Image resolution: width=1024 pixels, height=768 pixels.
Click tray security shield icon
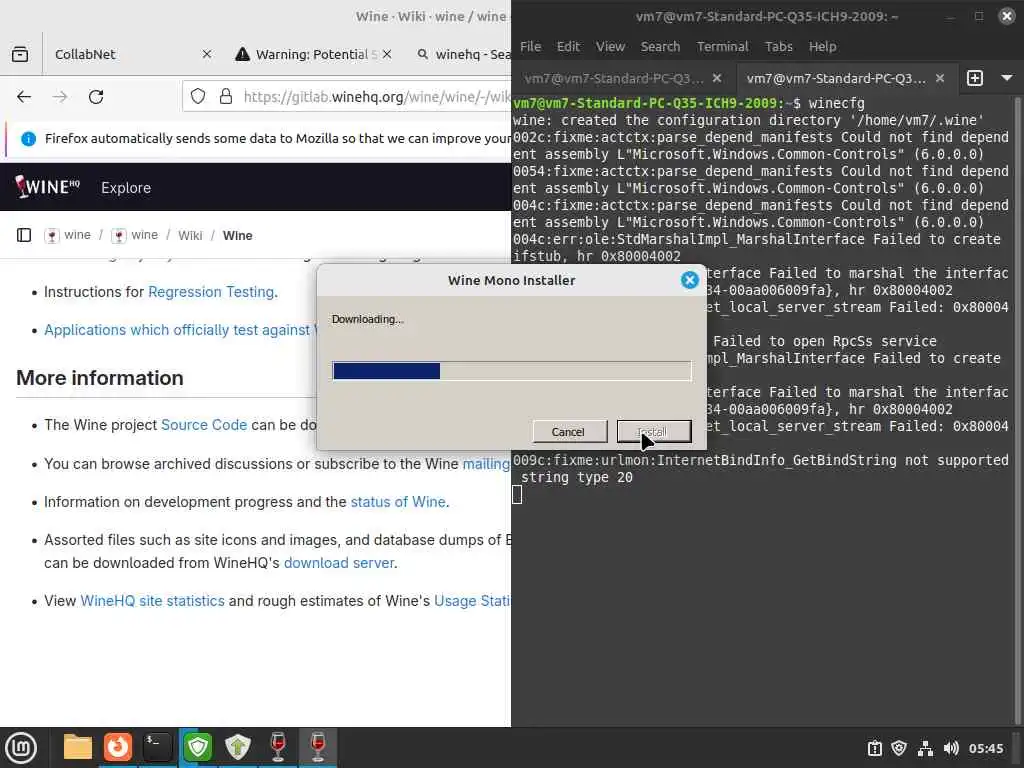(899, 748)
